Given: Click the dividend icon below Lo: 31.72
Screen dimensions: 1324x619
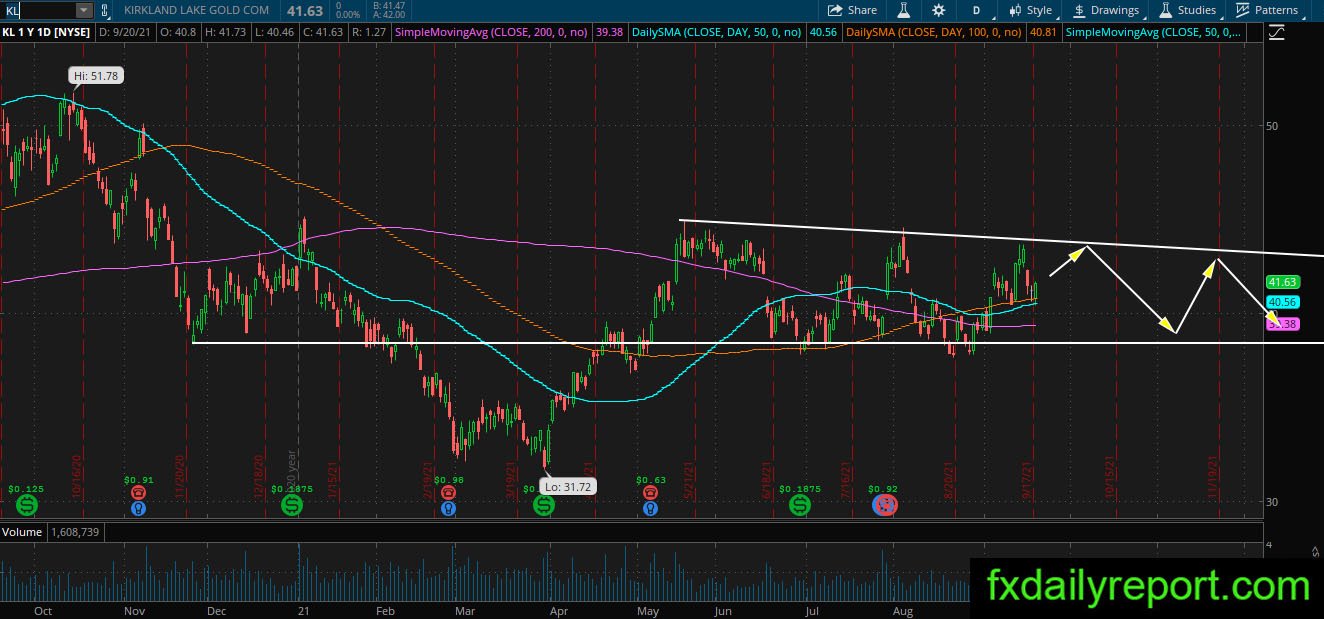Looking at the screenshot, I should coord(543,506).
